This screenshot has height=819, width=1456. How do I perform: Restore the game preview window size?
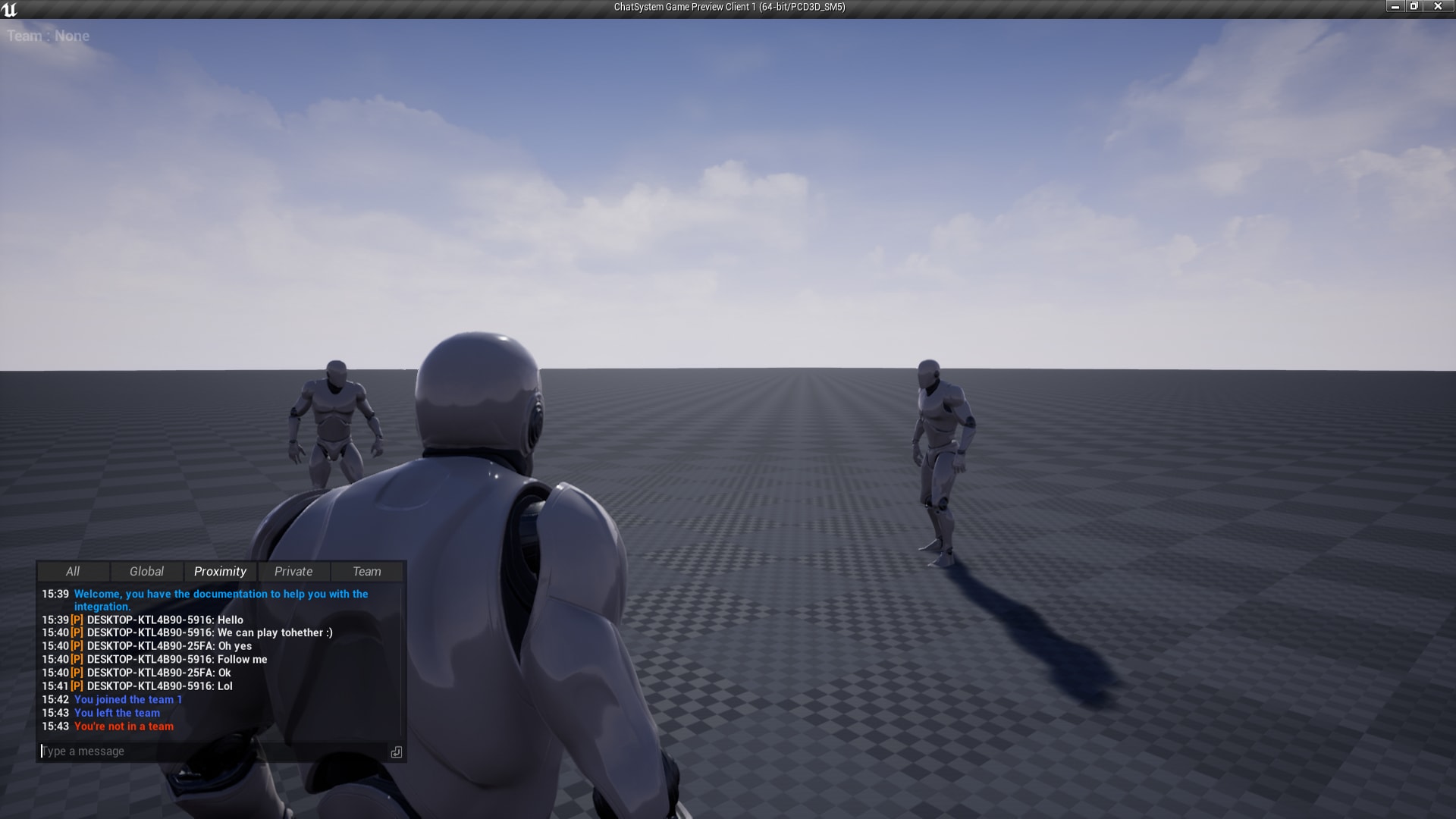click(x=1414, y=6)
